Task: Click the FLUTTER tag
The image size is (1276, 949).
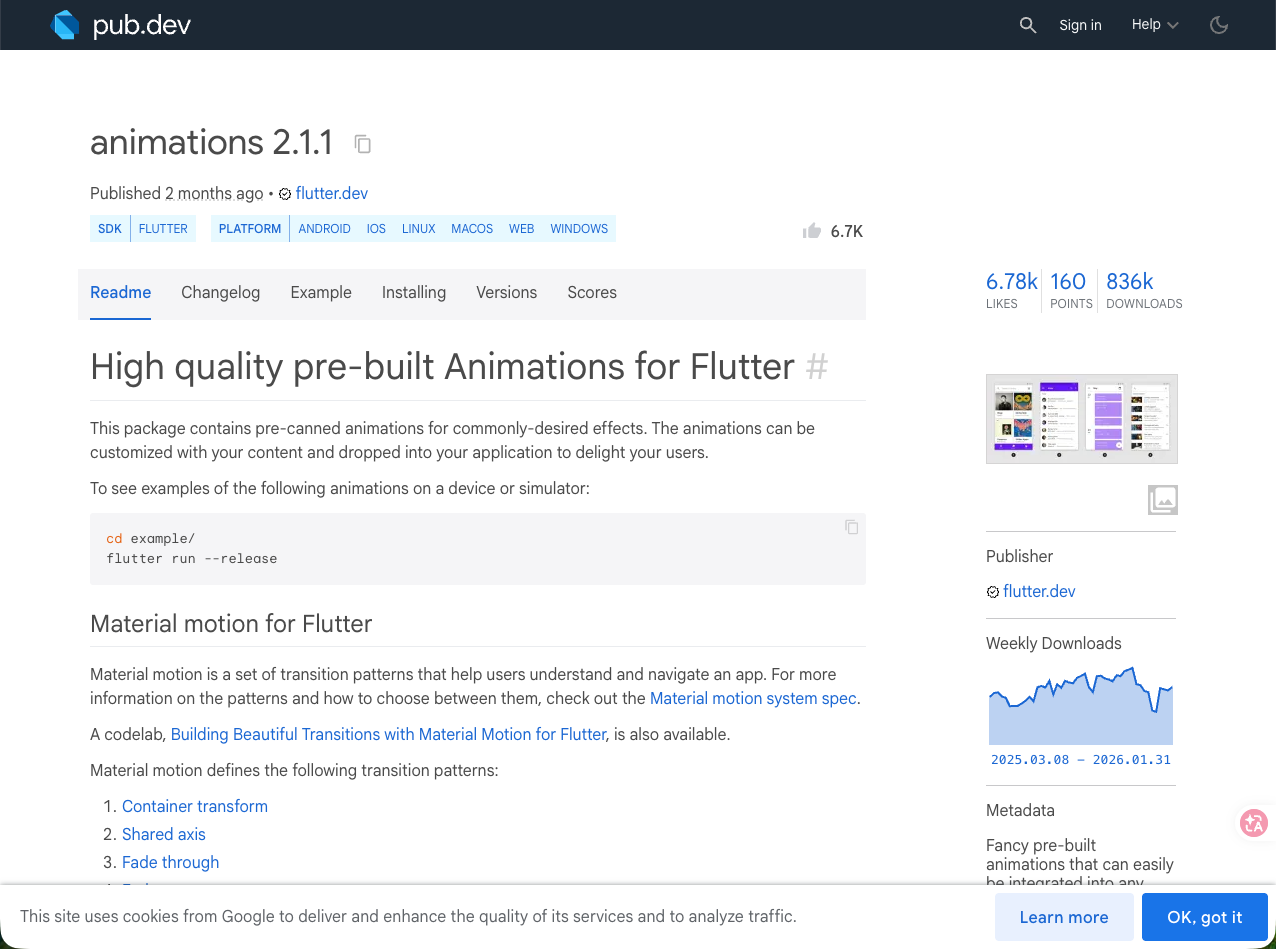Action: tap(163, 229)
